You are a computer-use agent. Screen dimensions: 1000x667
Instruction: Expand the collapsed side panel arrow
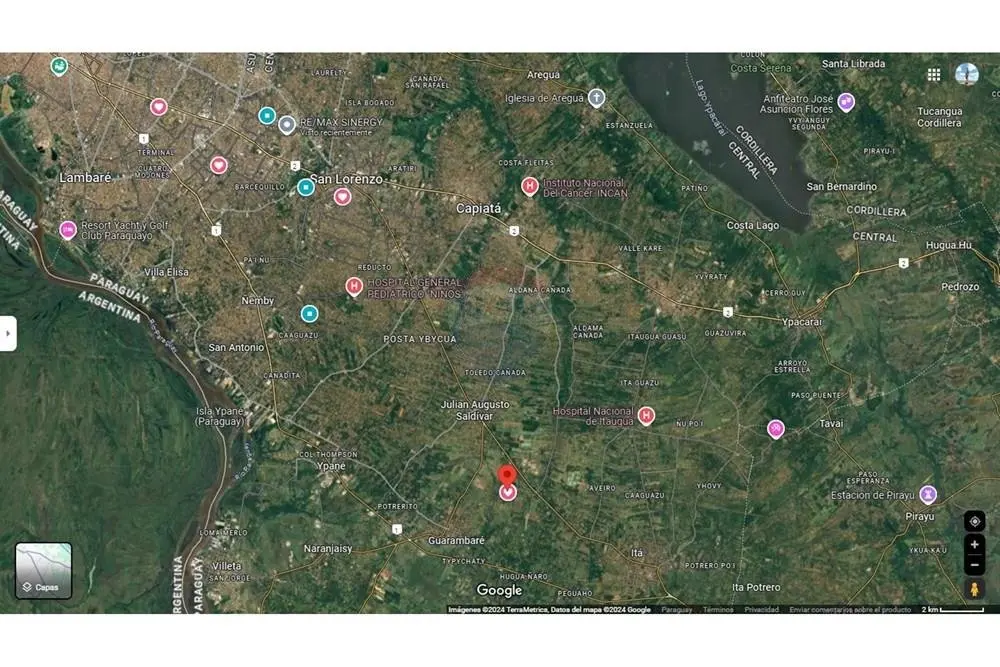click(8, 334)
